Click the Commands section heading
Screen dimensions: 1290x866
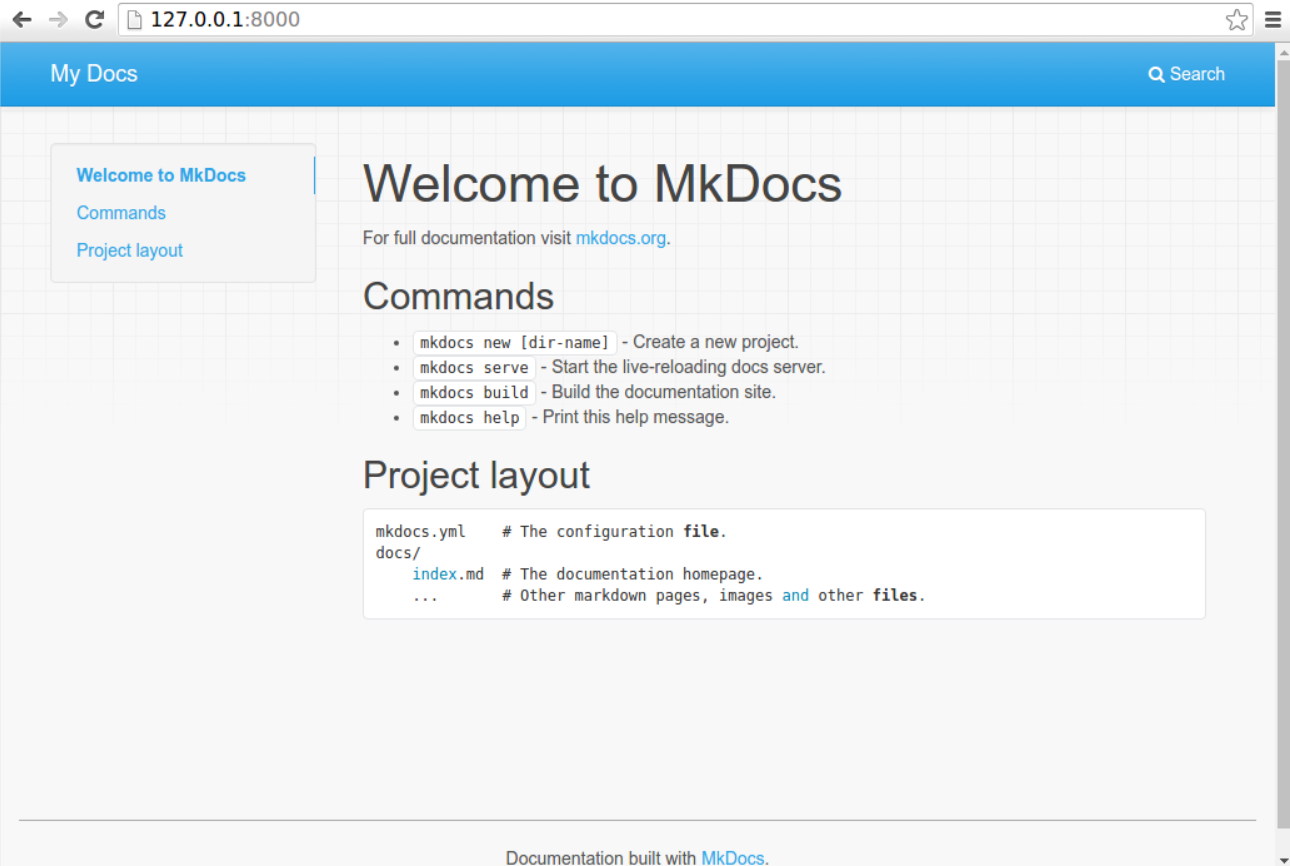(x=458, y=296)
